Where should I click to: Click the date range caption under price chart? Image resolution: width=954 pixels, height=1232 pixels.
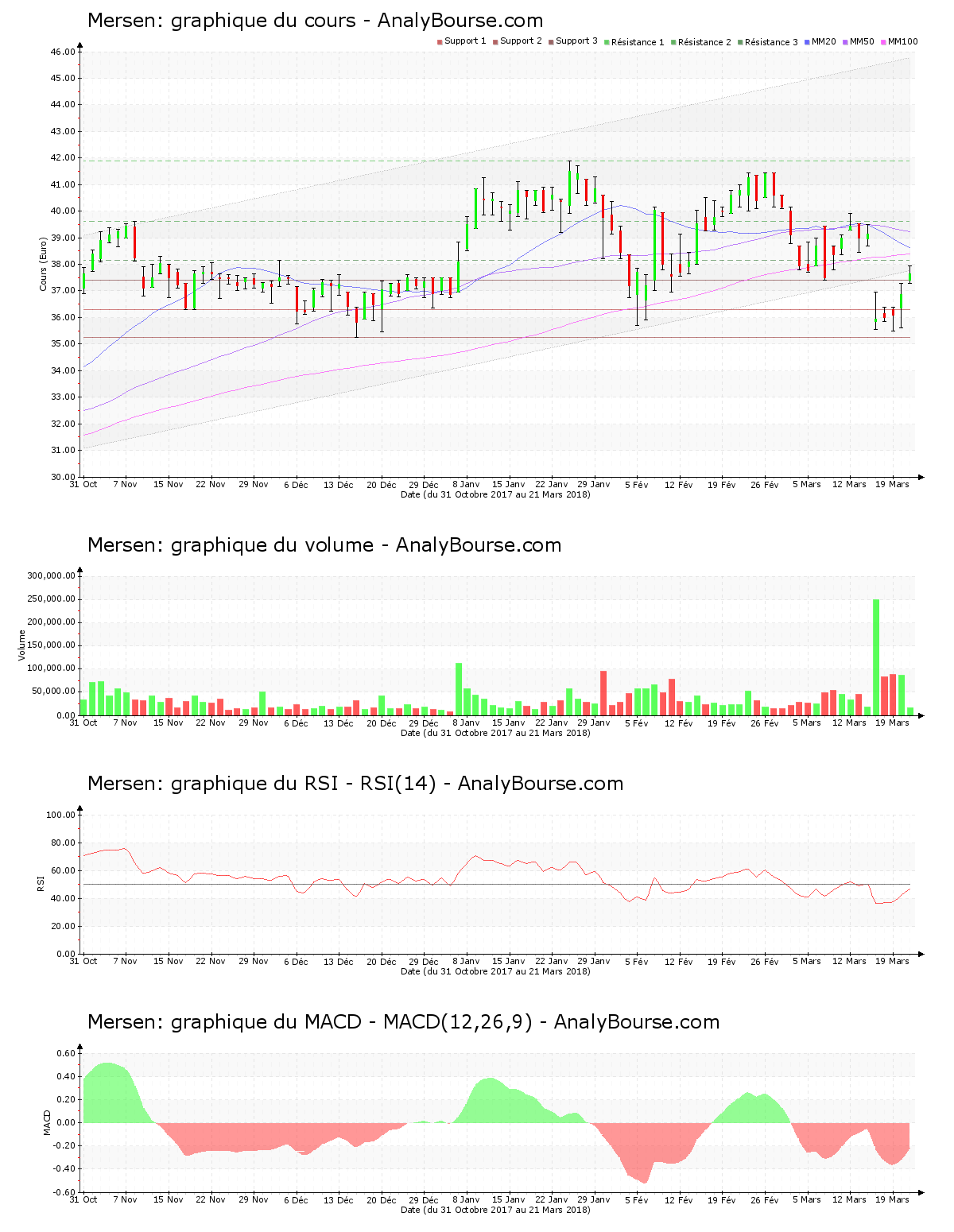pyautogui.click(x=495, y=494)
